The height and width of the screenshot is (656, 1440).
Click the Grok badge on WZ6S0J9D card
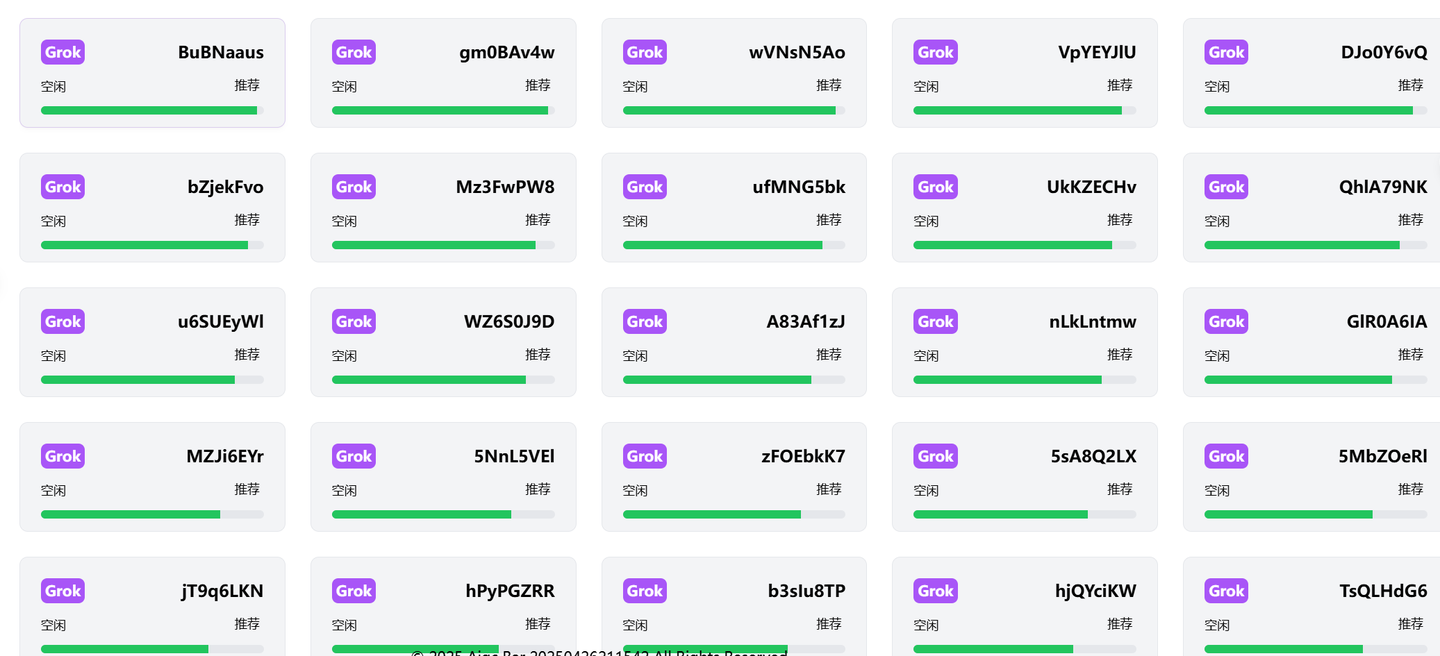353,321
